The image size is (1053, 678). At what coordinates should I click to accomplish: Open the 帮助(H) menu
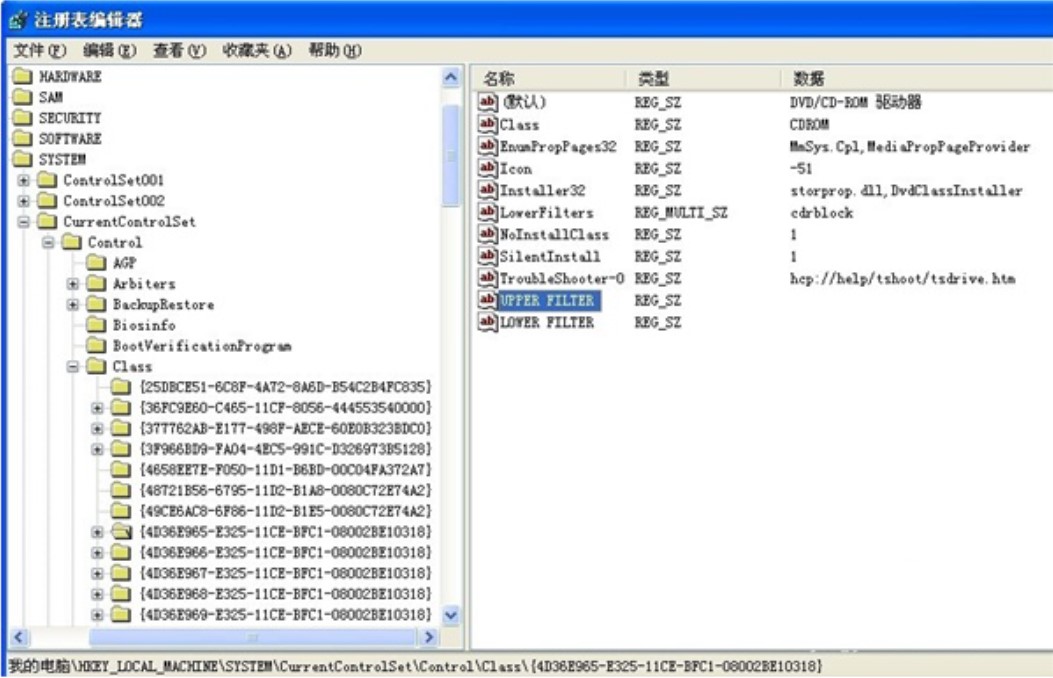click(x=334, y=50)
